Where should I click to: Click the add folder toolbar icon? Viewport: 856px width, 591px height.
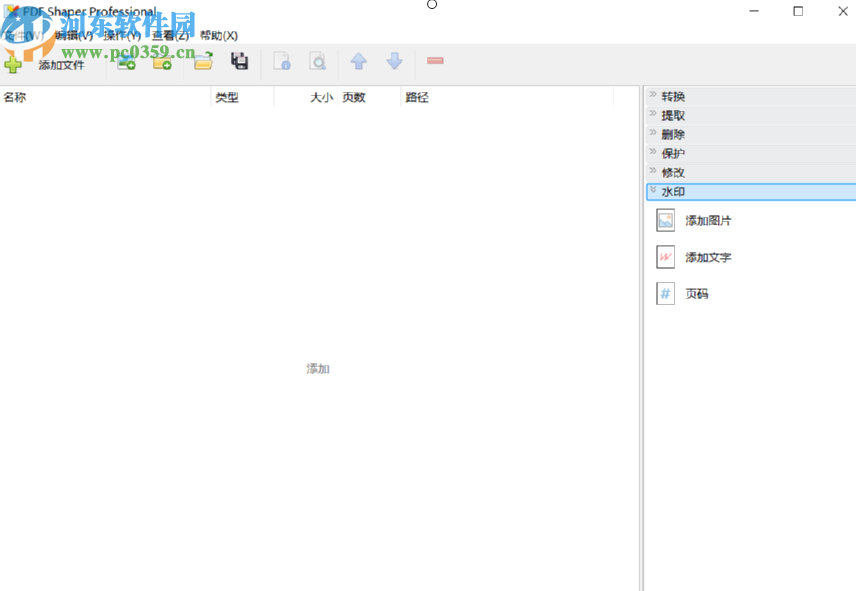[x=162, y=61]
